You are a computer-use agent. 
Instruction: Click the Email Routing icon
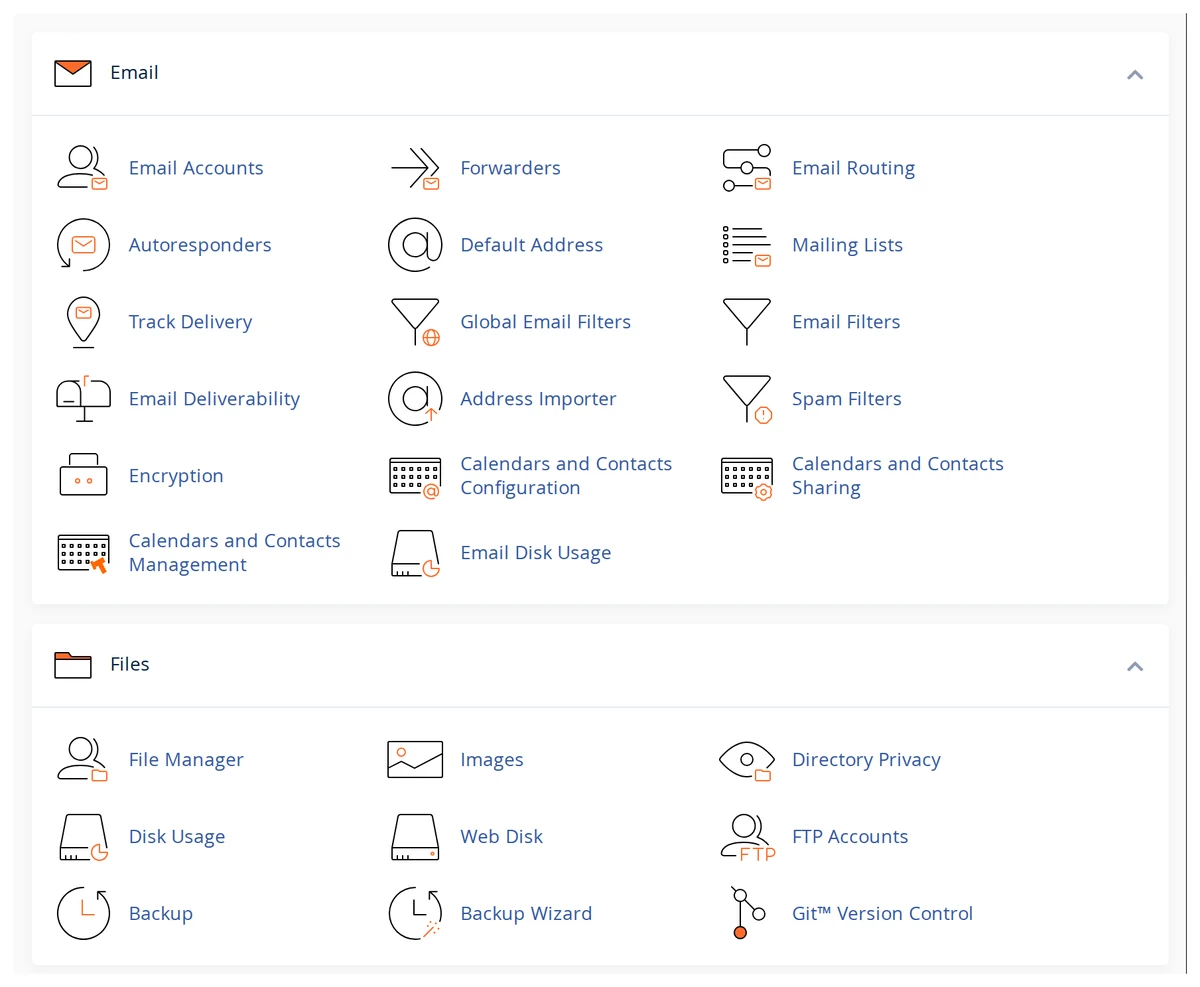click(x=747, y=168)
